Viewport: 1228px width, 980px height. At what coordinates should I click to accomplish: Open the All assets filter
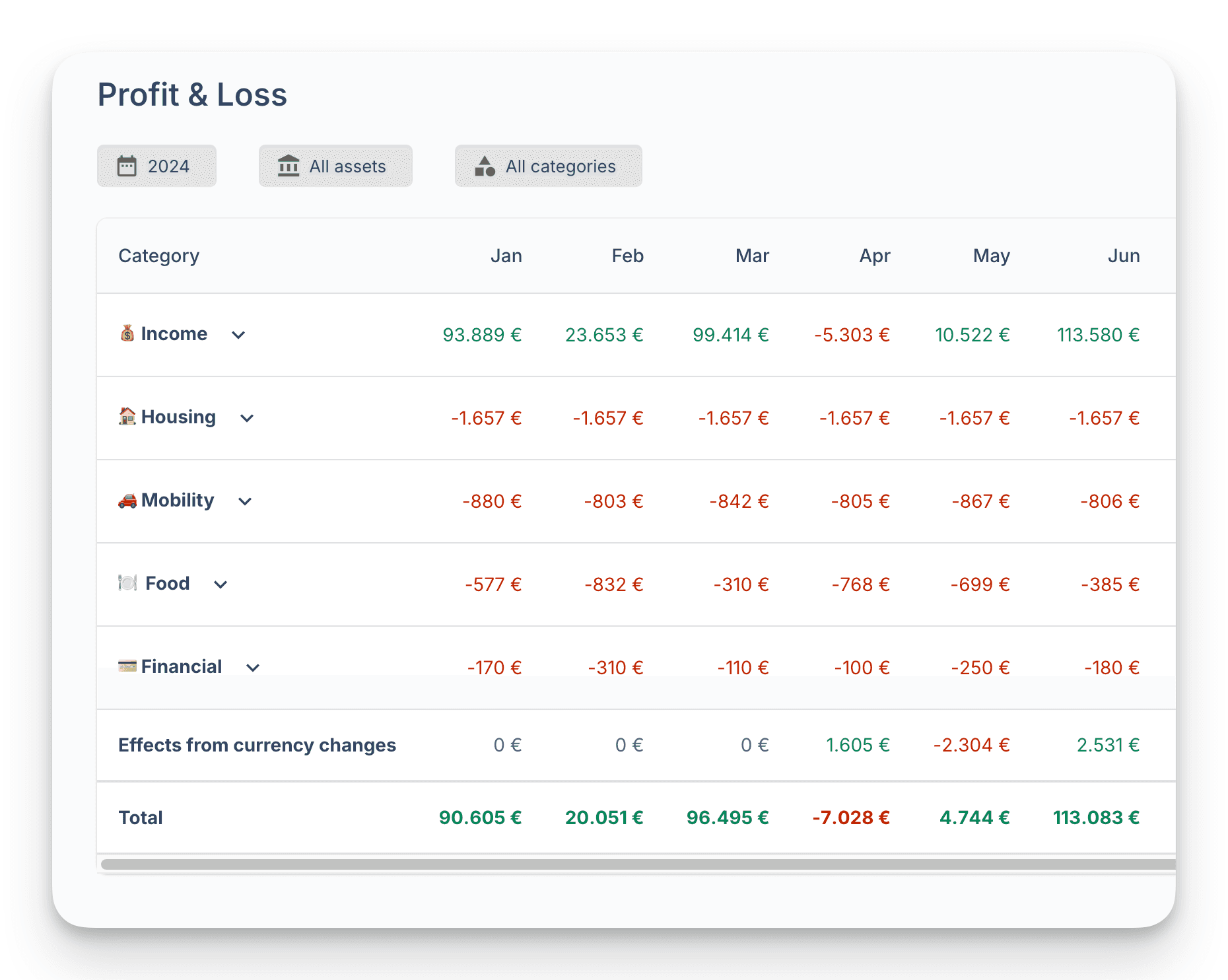click(x=335, y=166)
